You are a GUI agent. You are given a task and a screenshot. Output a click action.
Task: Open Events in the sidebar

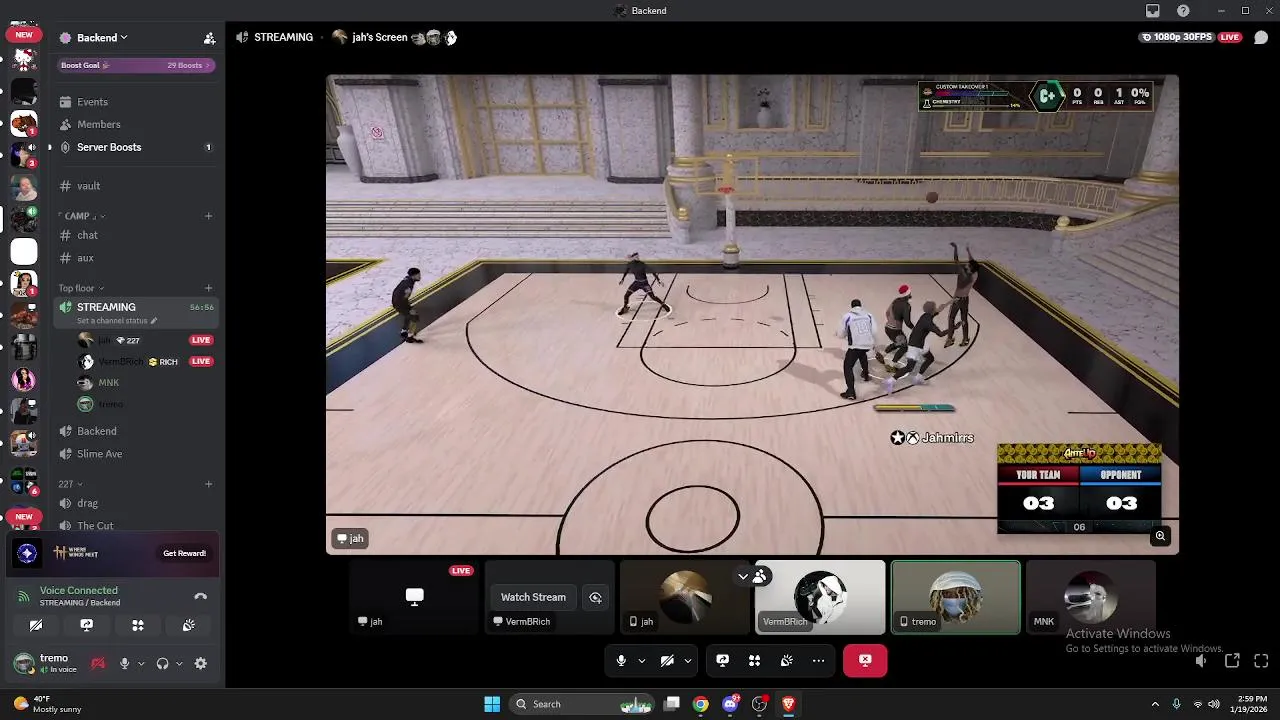tap(135, 102)
